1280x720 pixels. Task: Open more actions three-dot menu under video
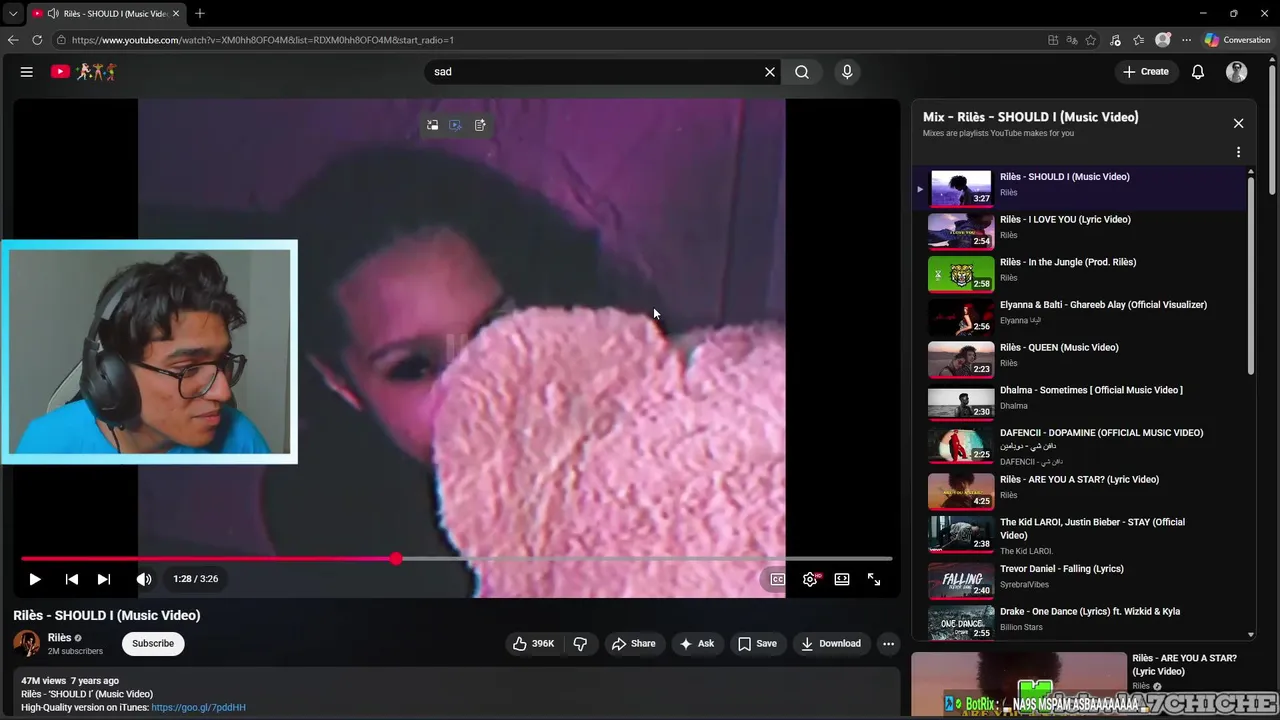pos(888,643)
